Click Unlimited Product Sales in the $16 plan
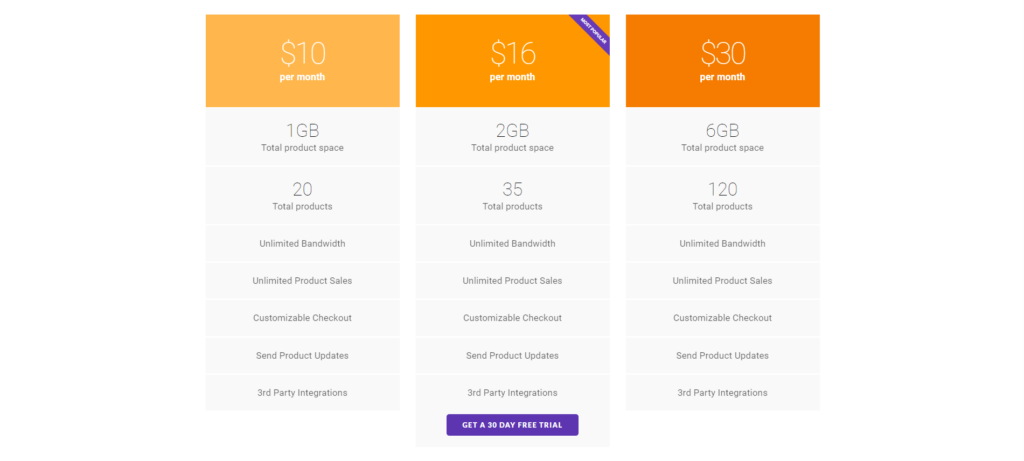The image size is (1024, 461). tap(513, 281)
